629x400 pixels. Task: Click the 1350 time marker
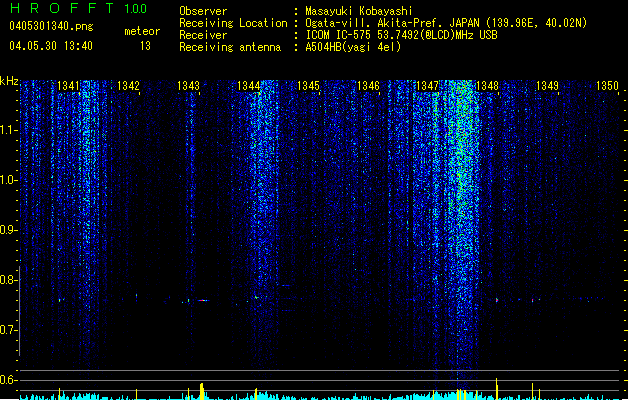tap(607, 86)
